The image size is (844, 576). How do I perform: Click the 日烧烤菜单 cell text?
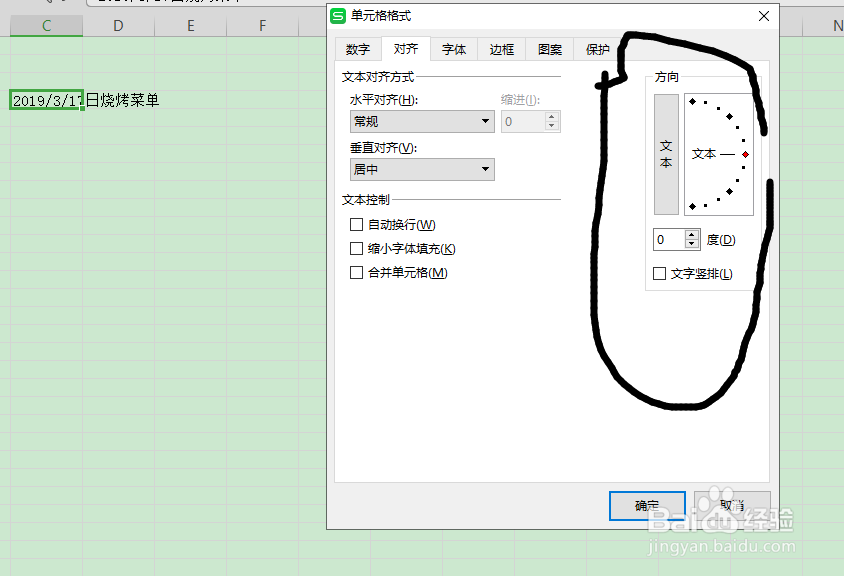tap(122, 100)
